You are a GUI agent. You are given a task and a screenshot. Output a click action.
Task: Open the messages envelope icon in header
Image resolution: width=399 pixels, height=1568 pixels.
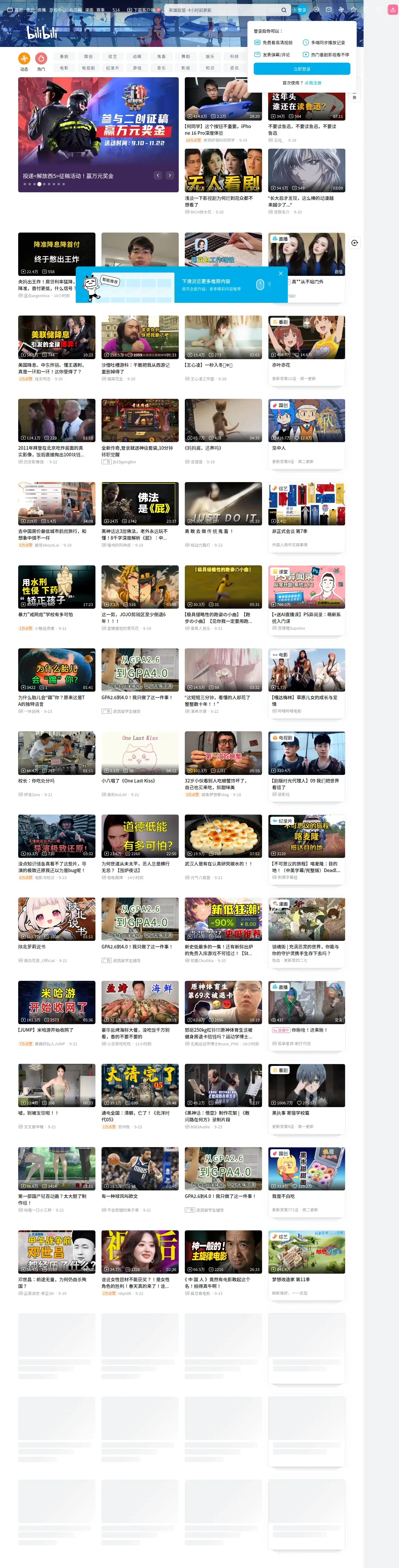(329, 10)
